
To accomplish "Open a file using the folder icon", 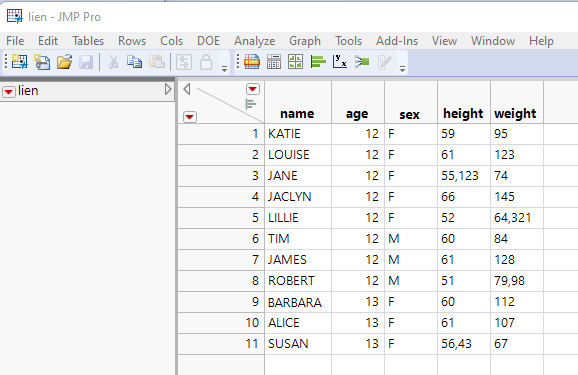I will coord(64,62).
